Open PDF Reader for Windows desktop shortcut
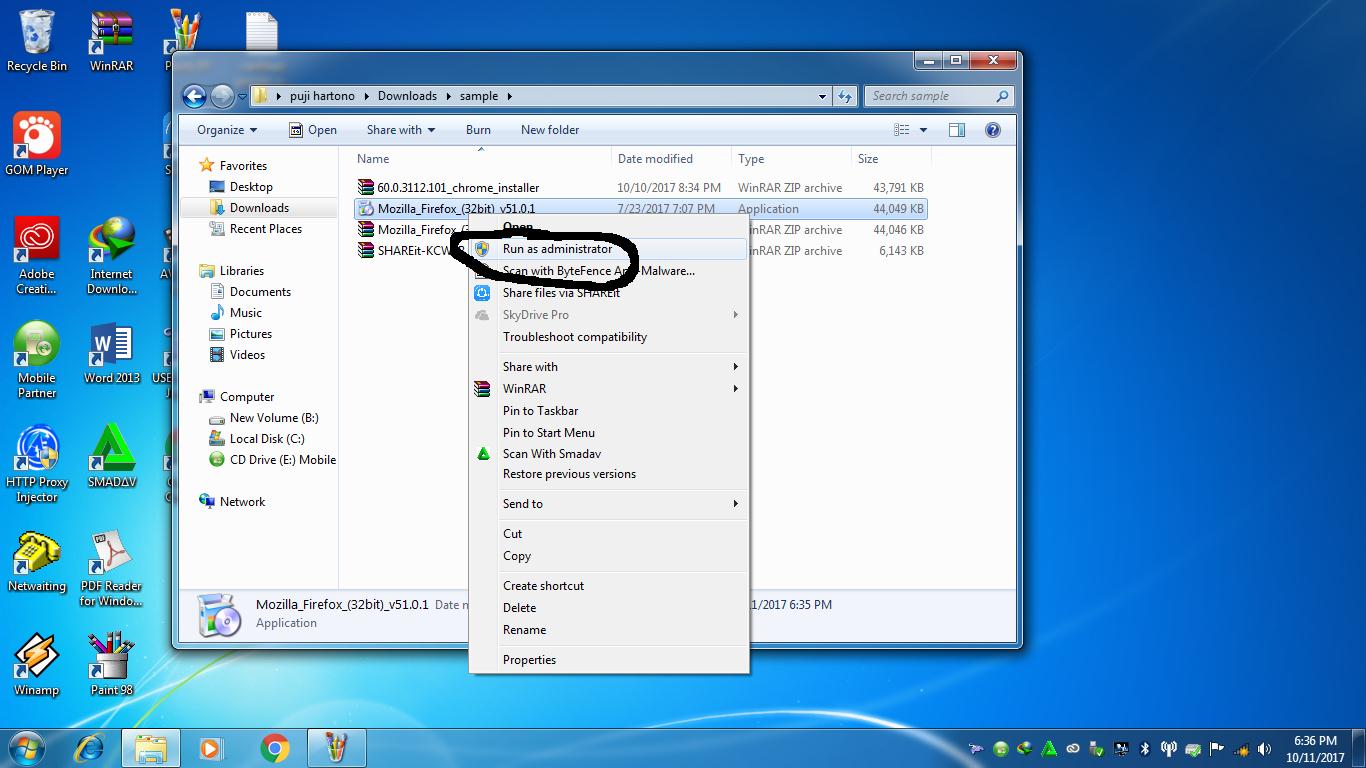1366x768 pixels. pos(111,568)
